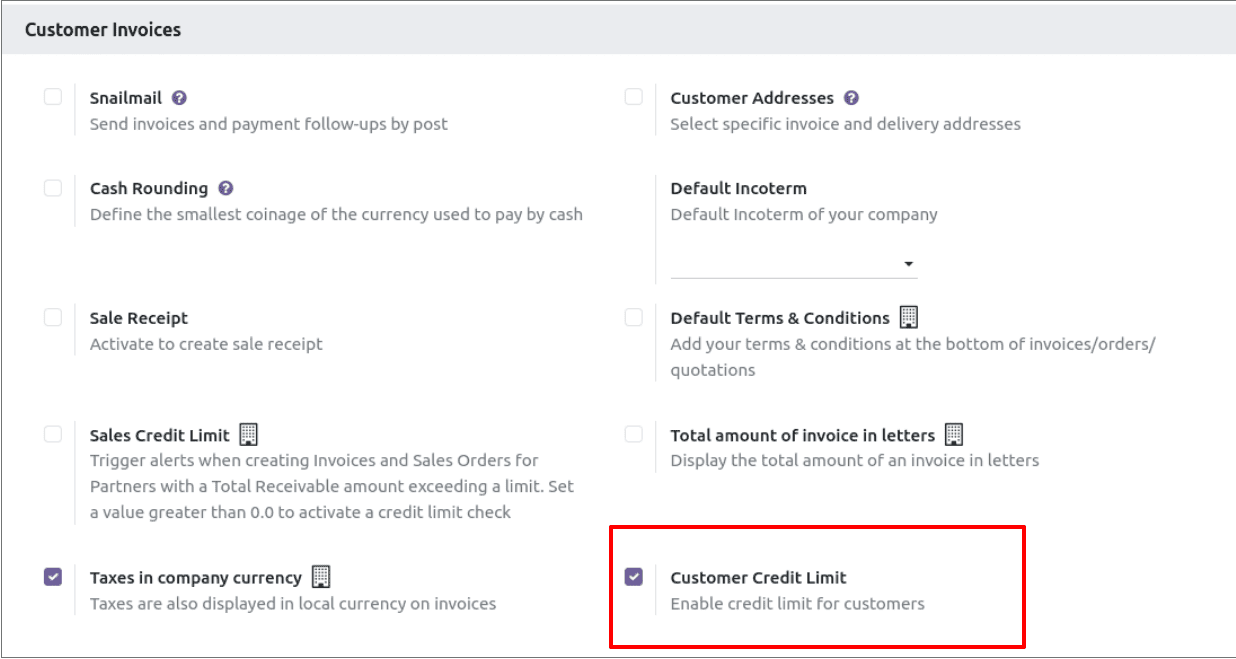1236x659 pixels.
Task: Click 'Define the smallest coinage' description text
Action: point(336,214)
